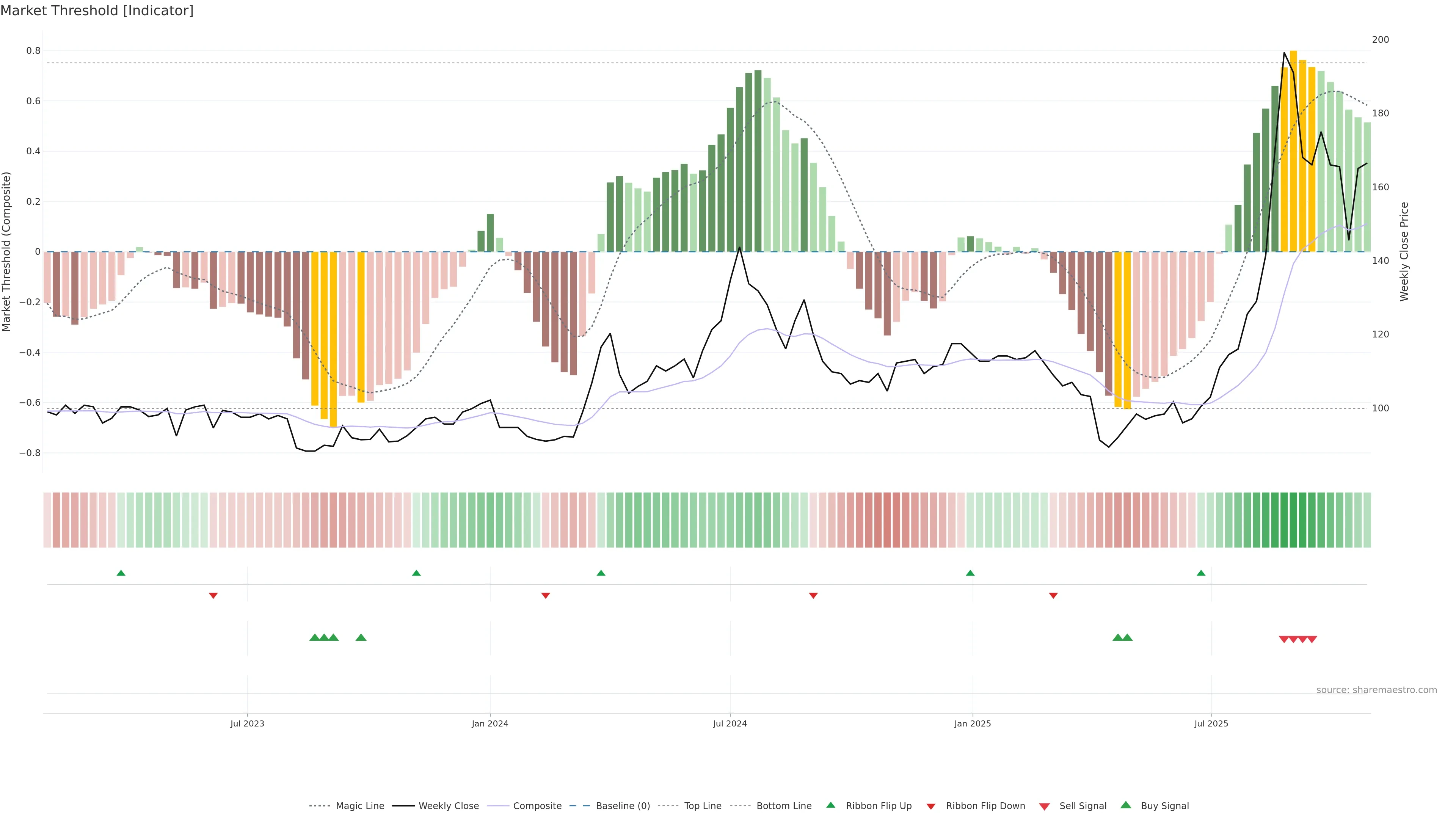The image size is (1456, 819).
Task: Click Ribbon Flip Down legend triangle icon
Action: (931, 806)
